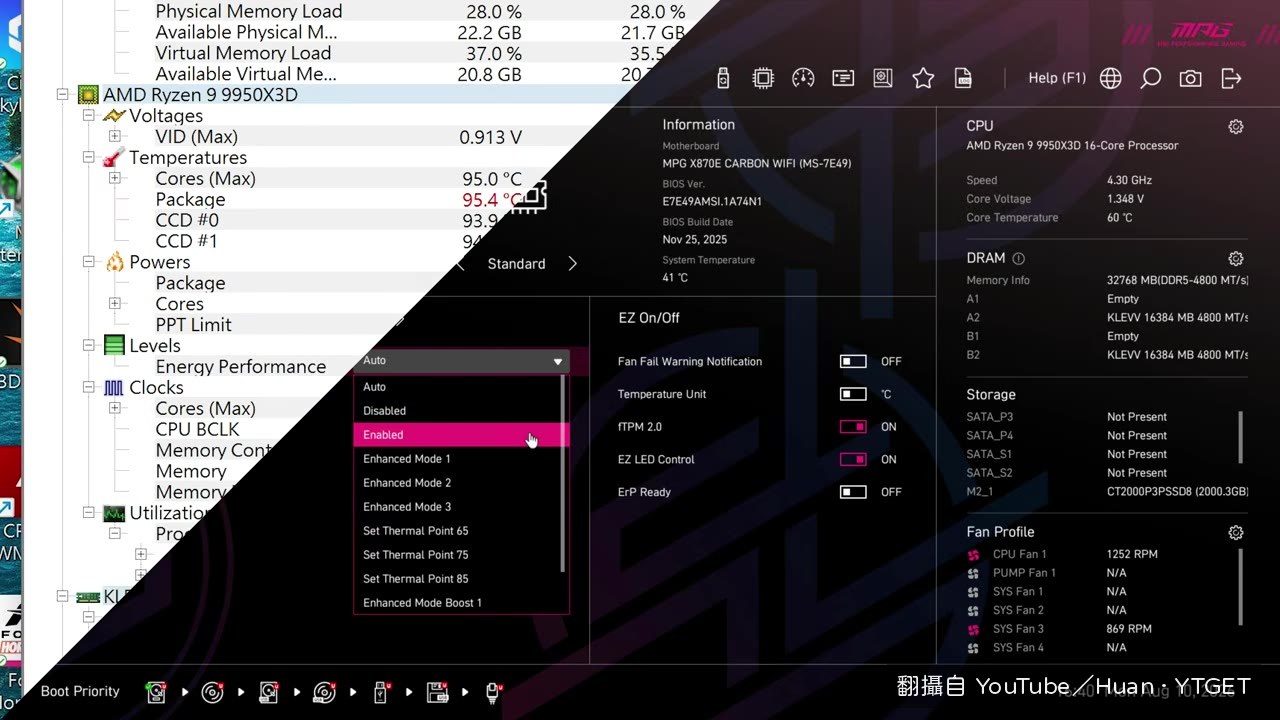Open the hardware monitor board icon
Image resolution: width=1280 pixels, height=720 pixels.
click(883, 78)
